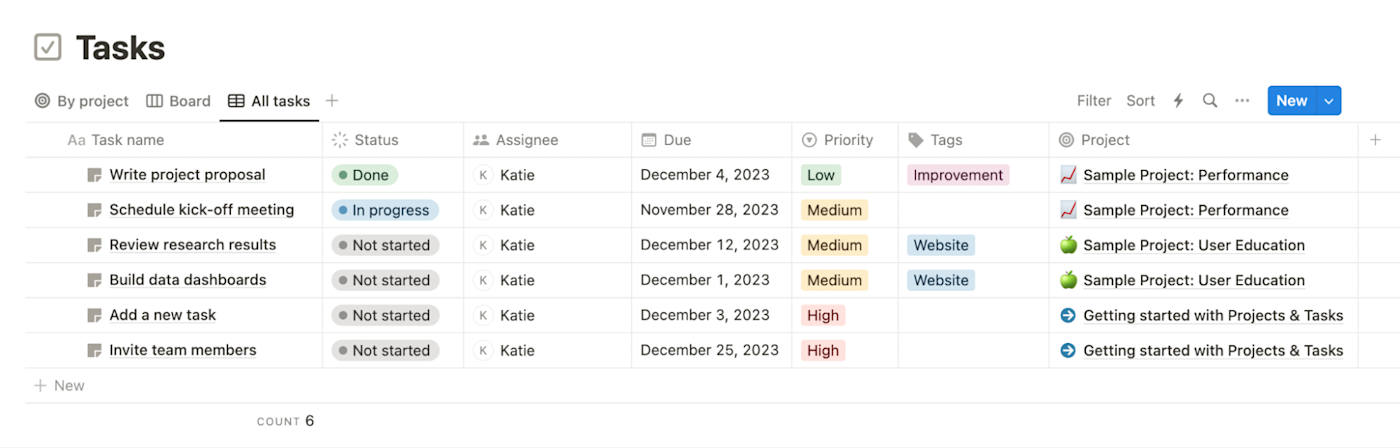Click the Sort button
Viewport: 1400px width, 448px height.
[x=1140, y=101]
